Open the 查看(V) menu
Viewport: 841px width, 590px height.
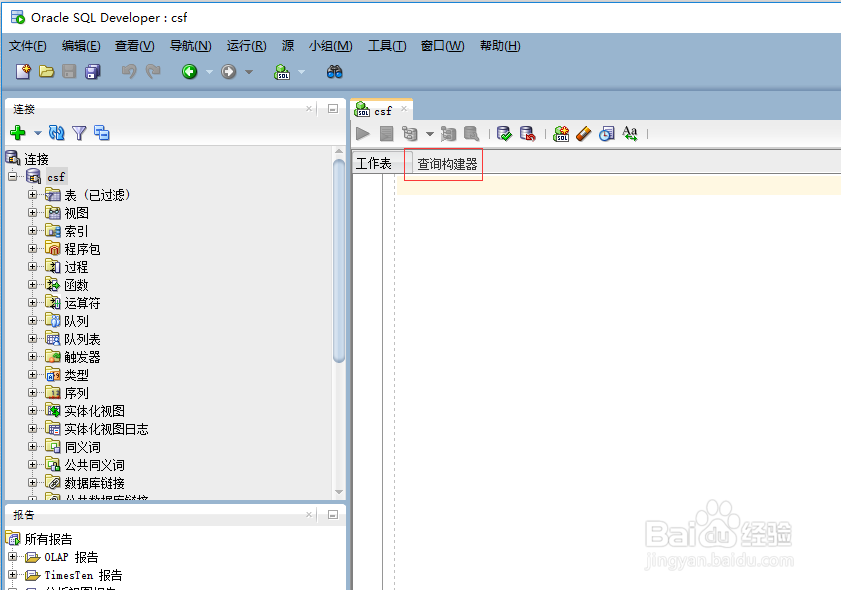coord(135,46)
